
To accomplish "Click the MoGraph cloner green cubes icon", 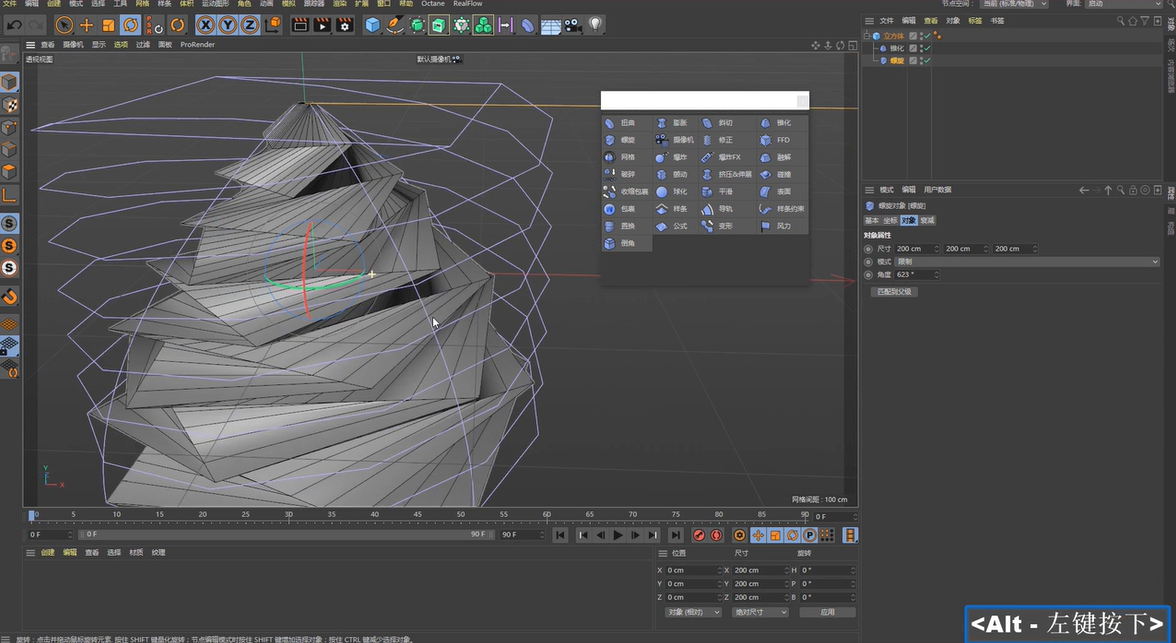I will [483, 26].
